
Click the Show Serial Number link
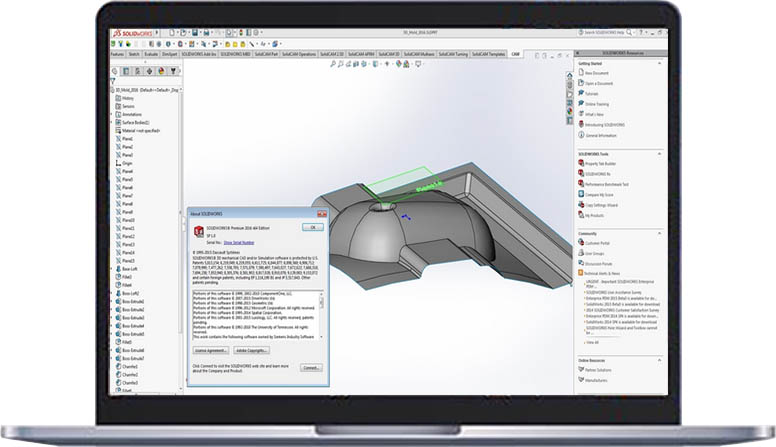coord(239,243)
